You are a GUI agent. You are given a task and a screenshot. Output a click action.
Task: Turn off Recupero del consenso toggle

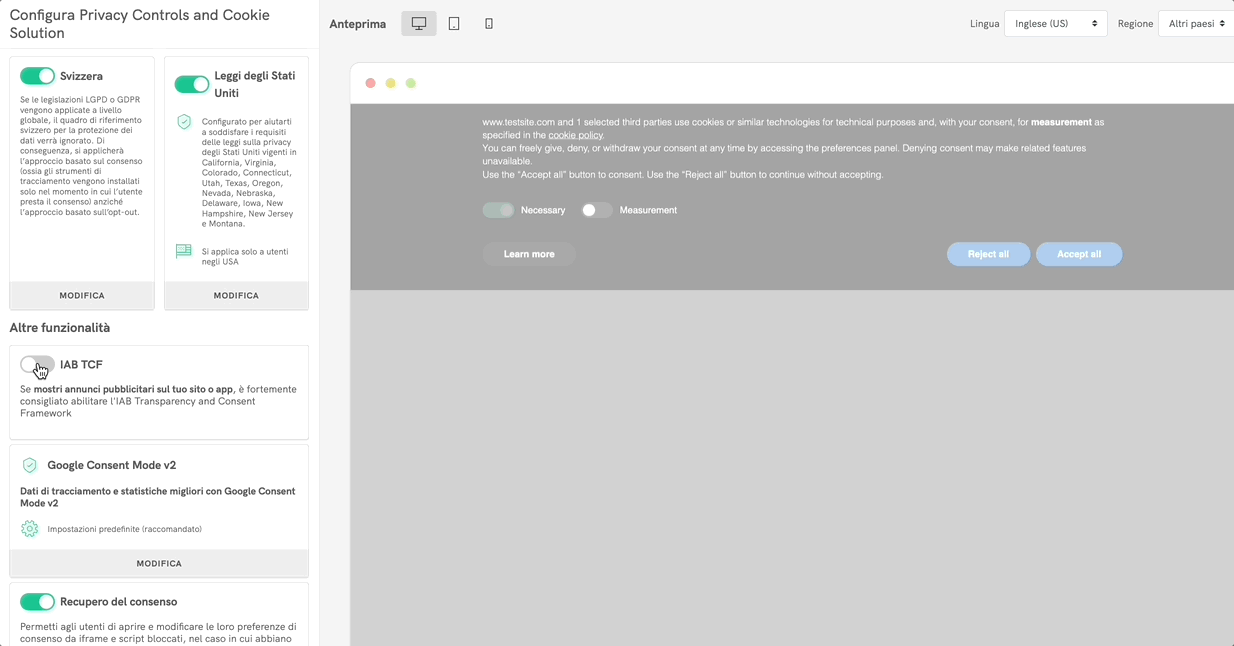coord(38,602)
